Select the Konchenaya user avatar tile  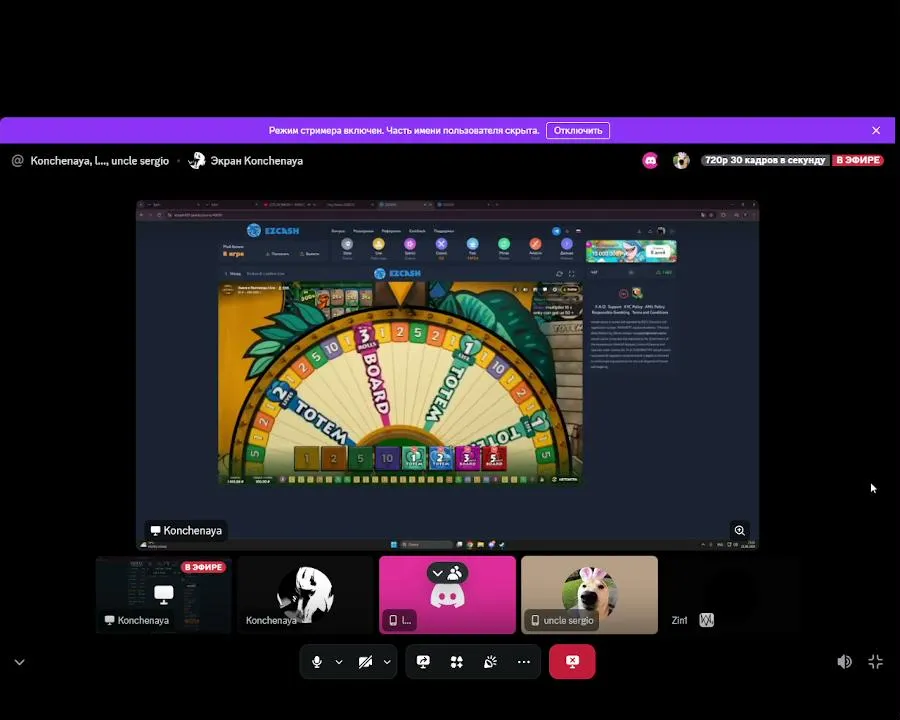(x=305, y=595)
